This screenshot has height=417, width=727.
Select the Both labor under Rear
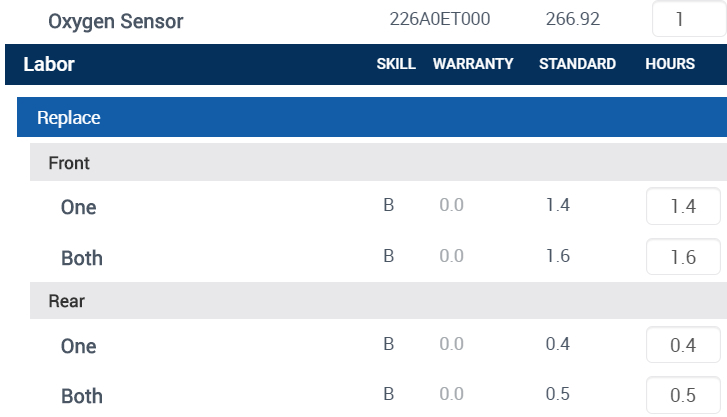pyautogui.click(x=82, y=396)
